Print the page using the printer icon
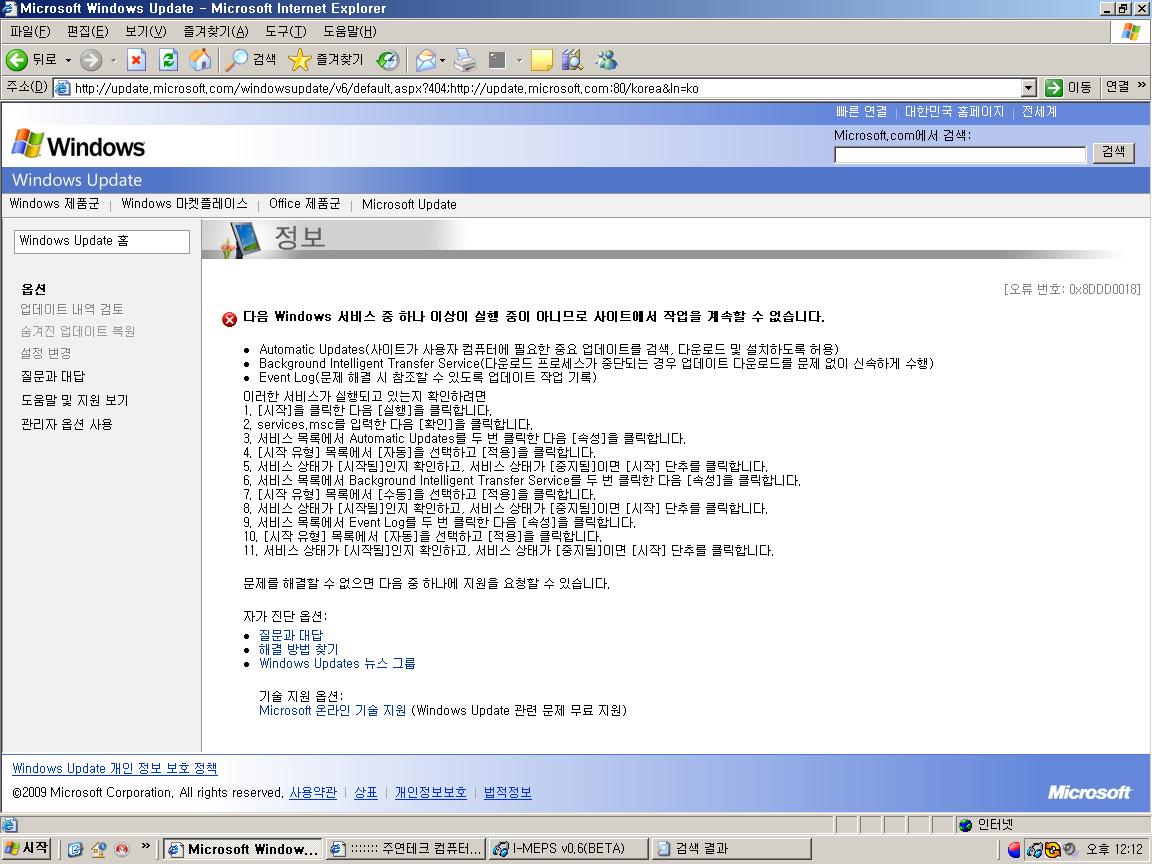The width and height of the screenshot is (1152, 864). tap(464, 60)
